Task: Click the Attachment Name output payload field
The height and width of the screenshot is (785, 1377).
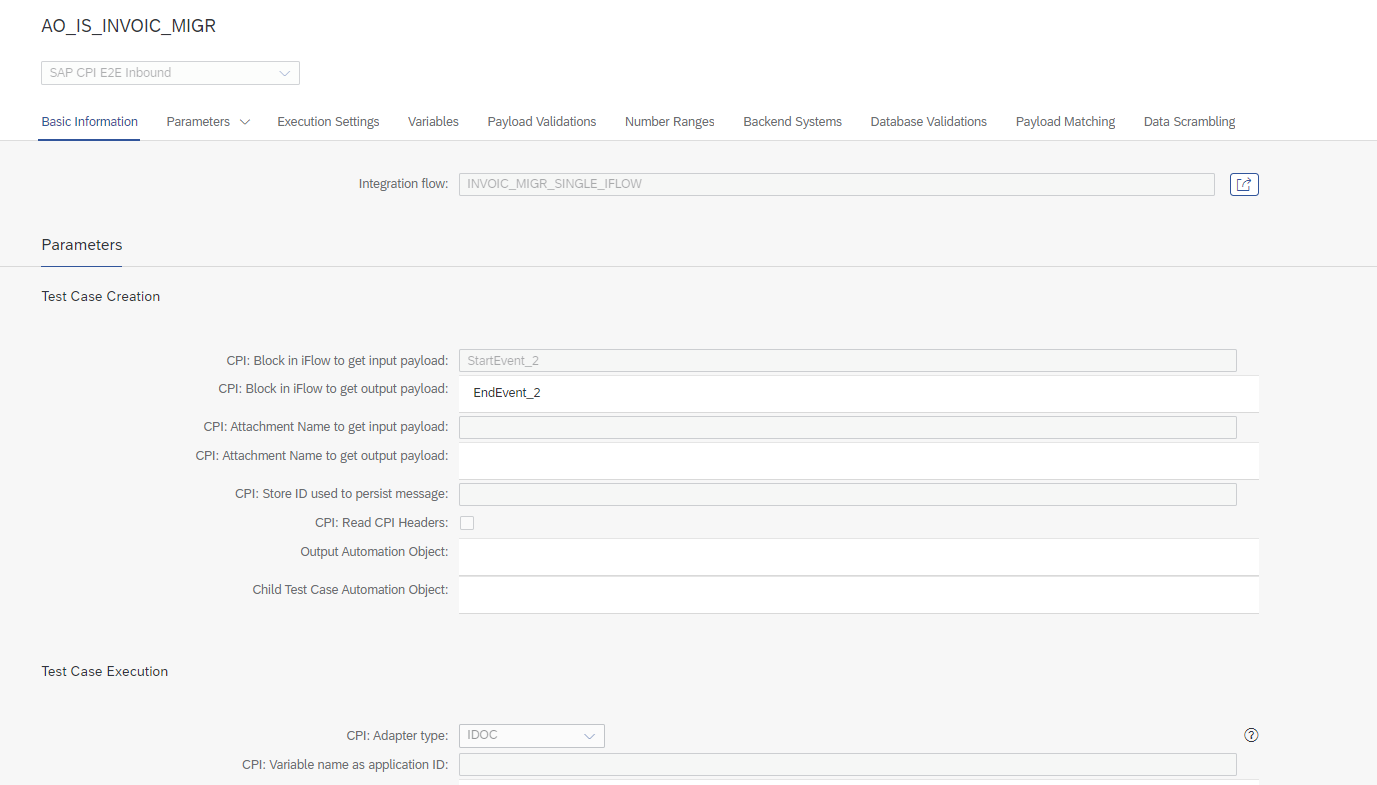Action: click(858, 461)
